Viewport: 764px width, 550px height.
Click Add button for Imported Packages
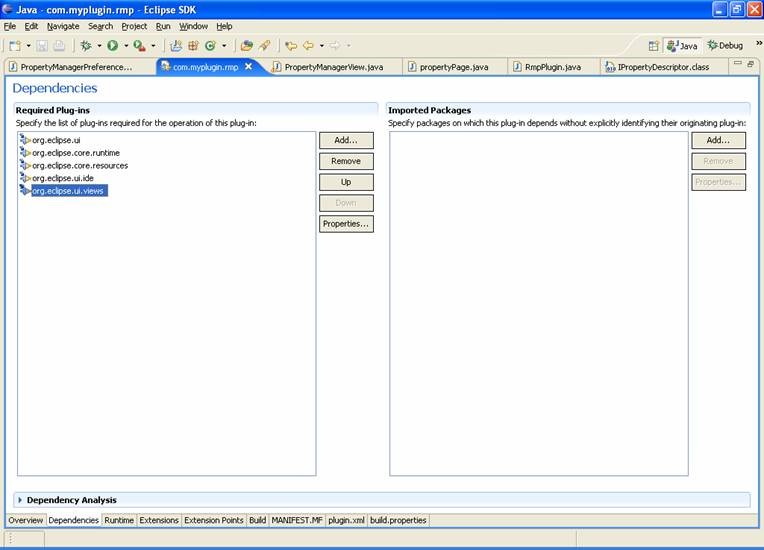(x=718, y=140)
